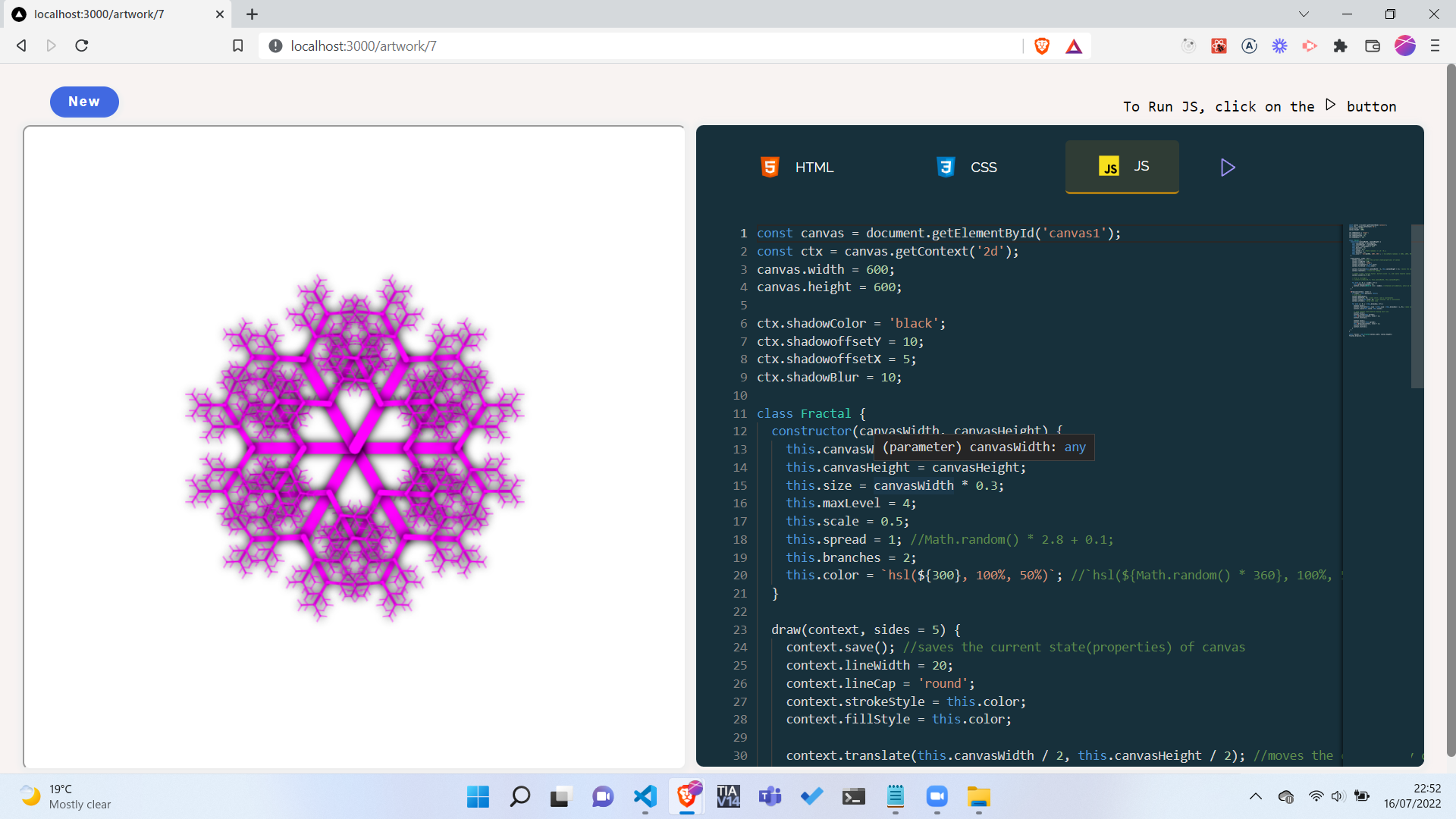Open Brave wallet icon
Screen dimensions: 1456x819
1372,46
